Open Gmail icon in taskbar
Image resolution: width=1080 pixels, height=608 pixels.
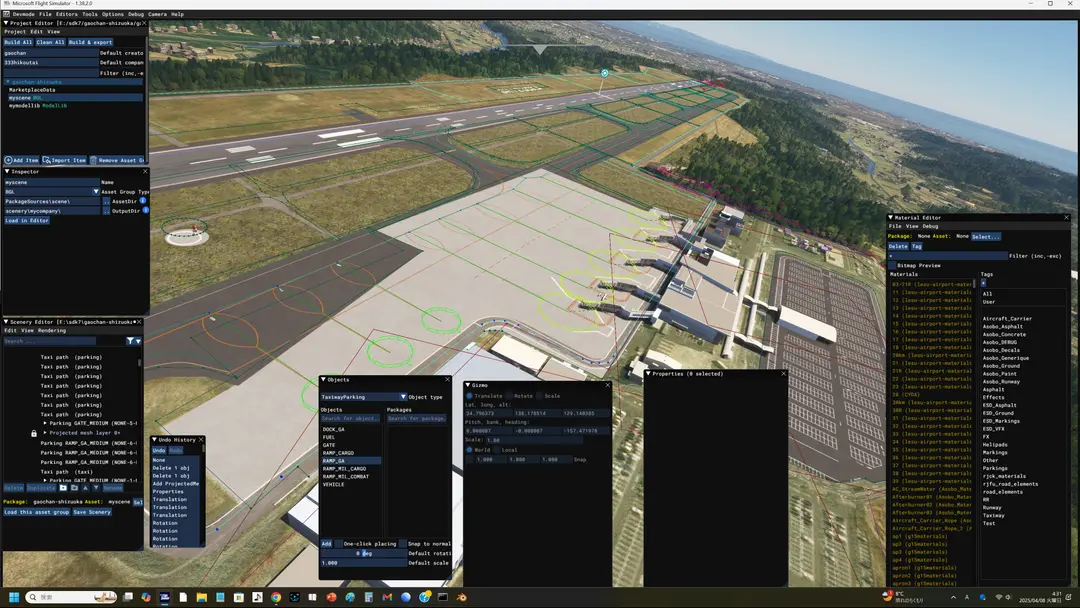click(387, 597)
